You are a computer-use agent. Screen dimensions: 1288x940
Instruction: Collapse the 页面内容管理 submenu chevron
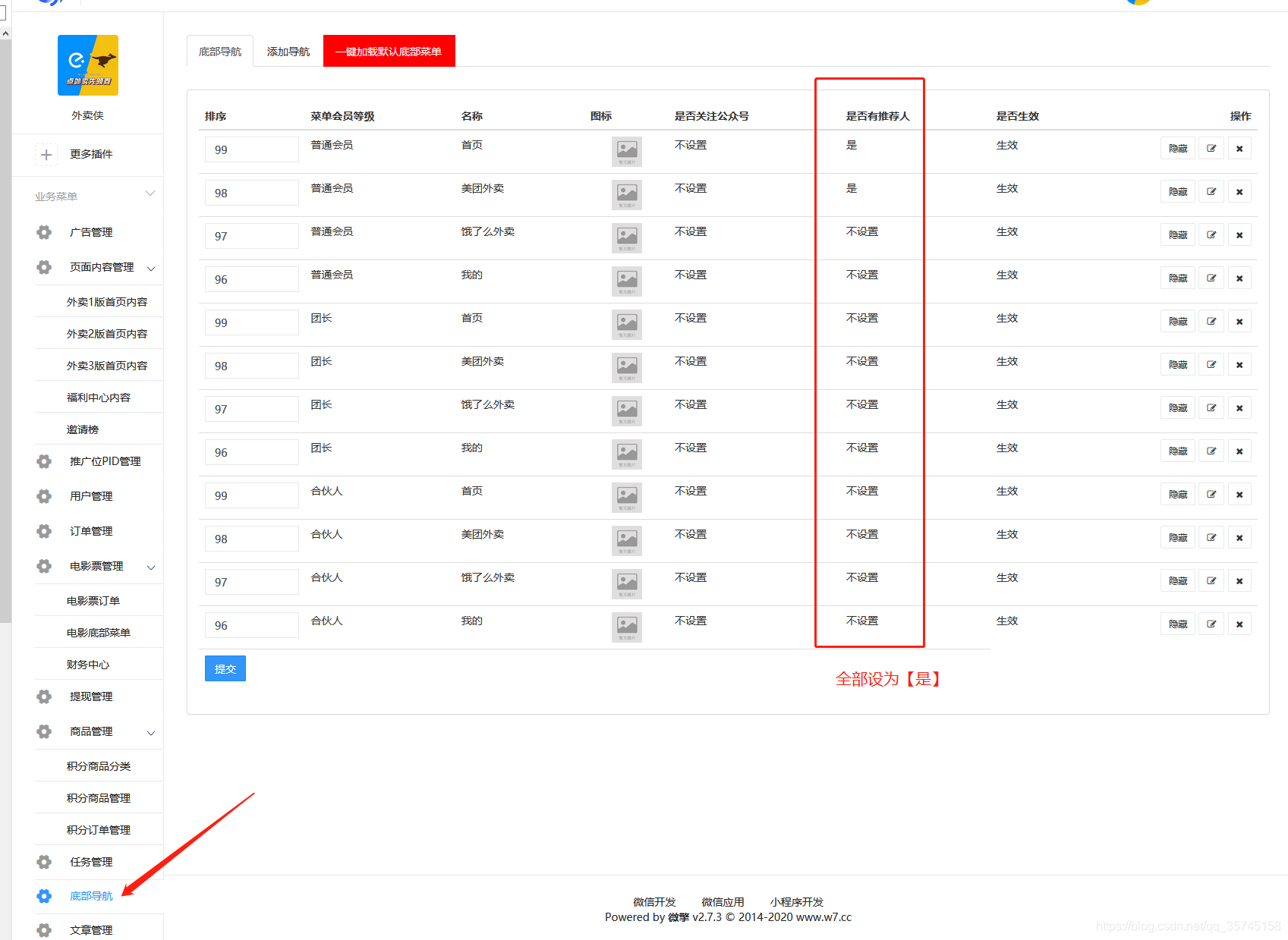point(151,269)
